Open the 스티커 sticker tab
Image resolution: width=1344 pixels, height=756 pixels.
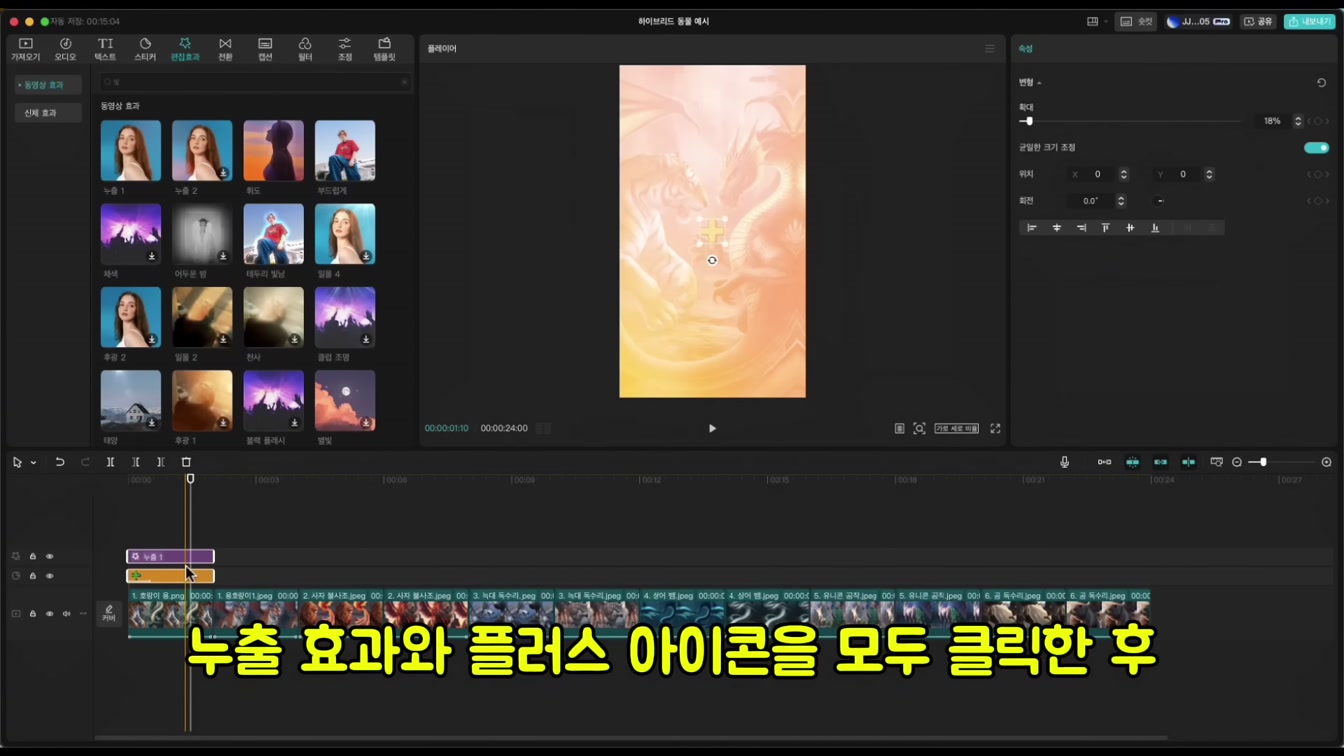tap(145, 49)
